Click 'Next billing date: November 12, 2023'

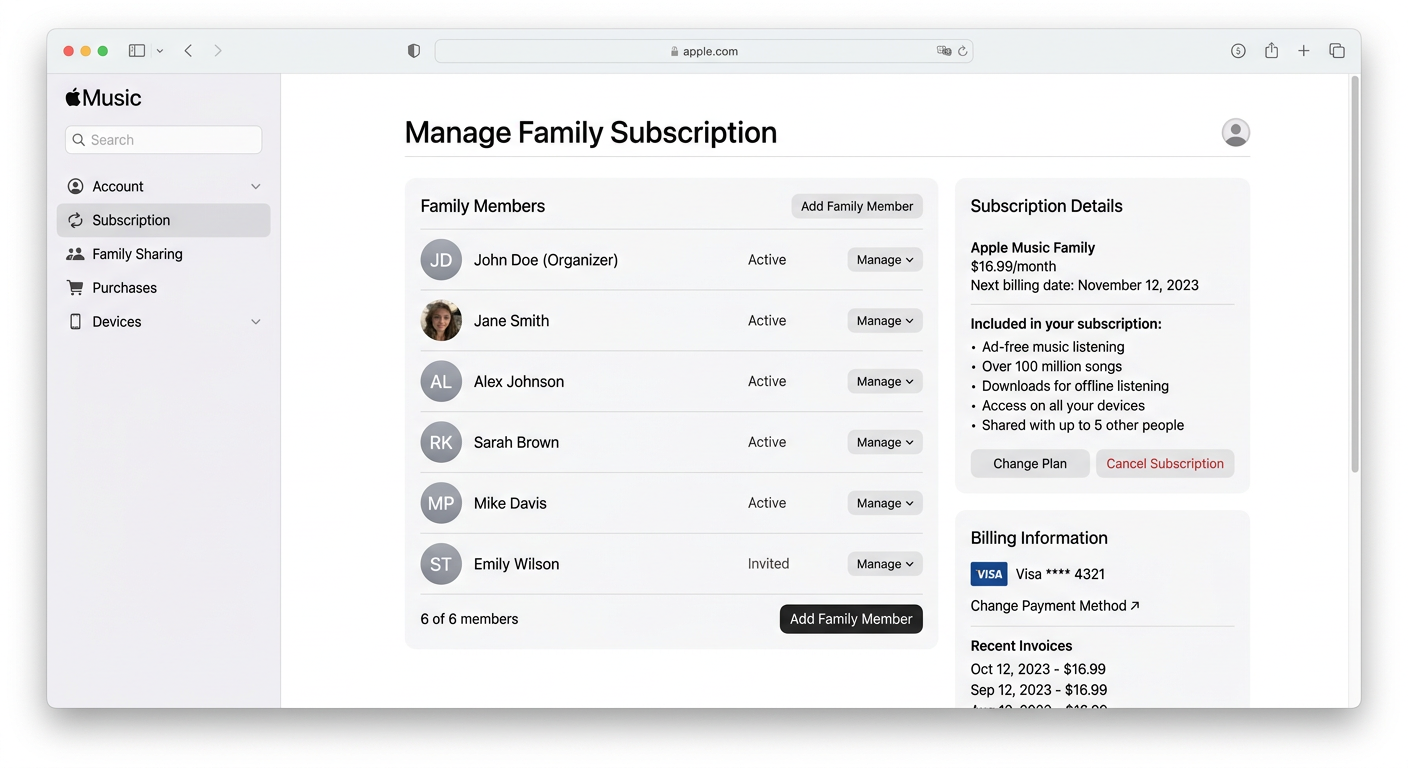1085,285
